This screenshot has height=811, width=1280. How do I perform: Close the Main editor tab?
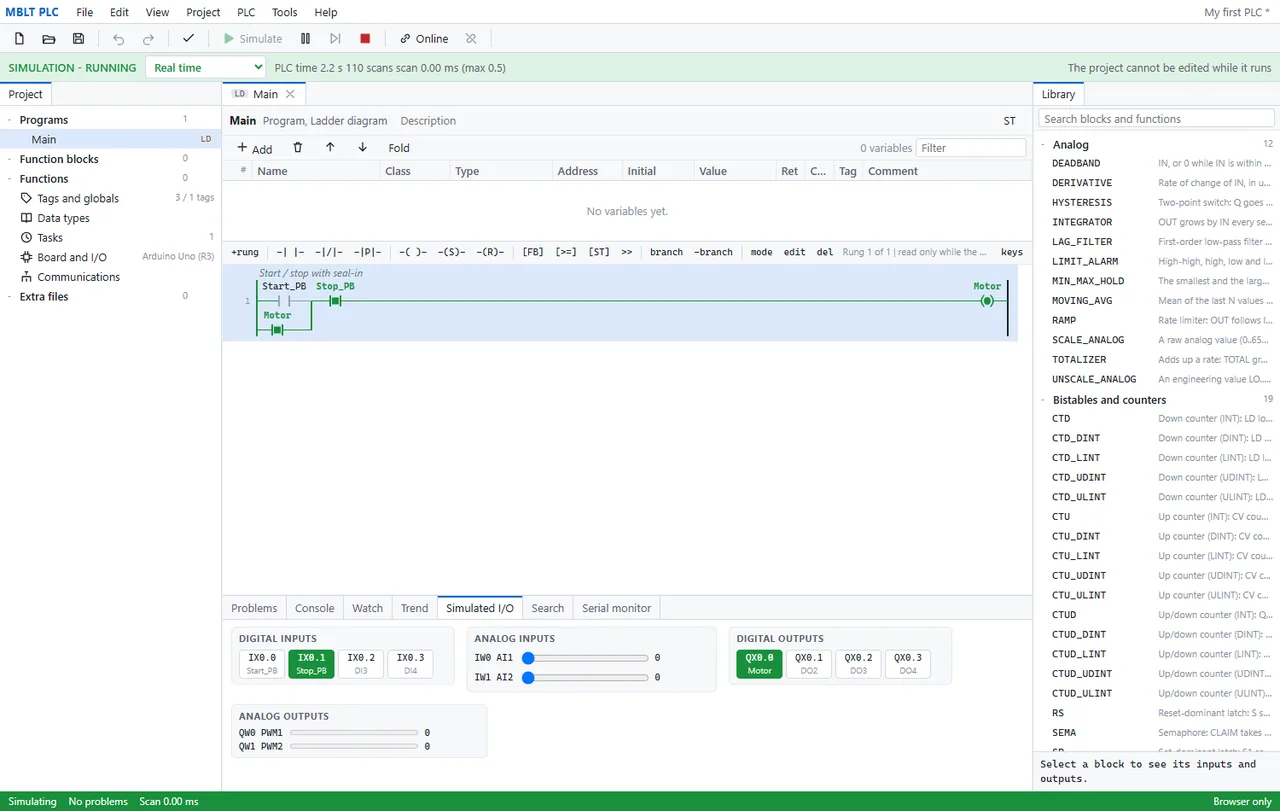[x=290, y=94]
